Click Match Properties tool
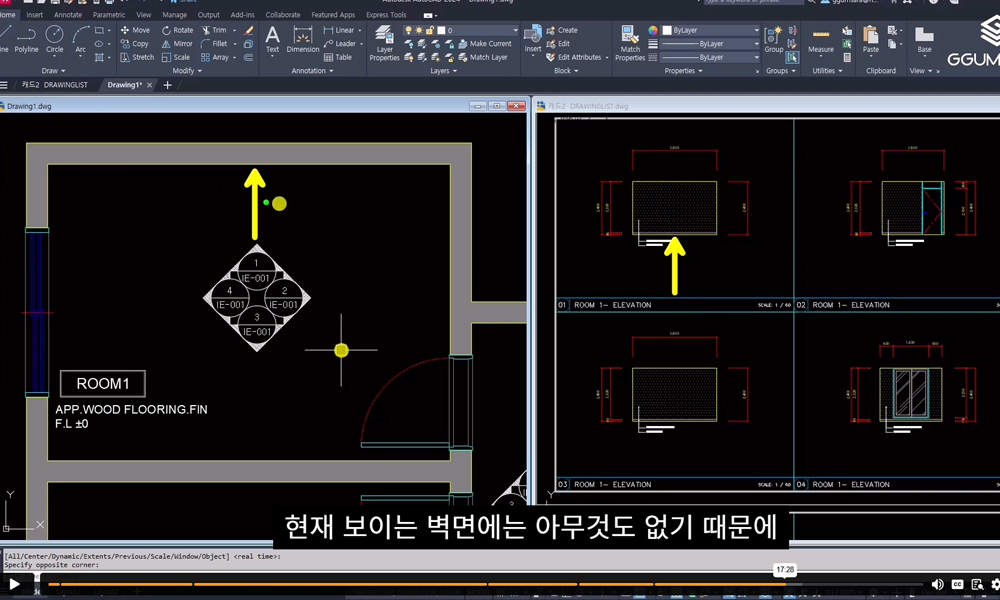 coord(630,43)
